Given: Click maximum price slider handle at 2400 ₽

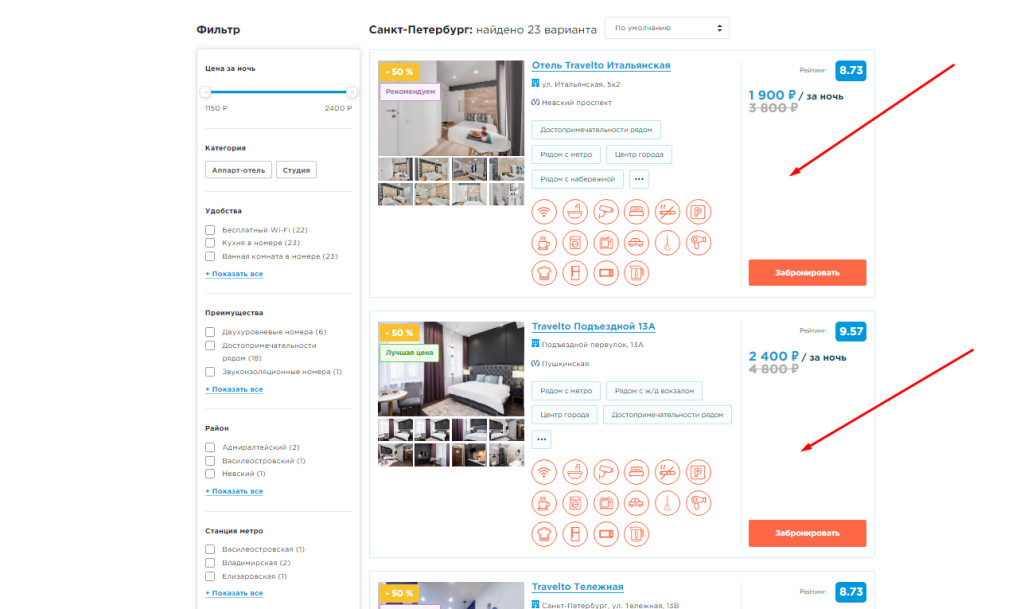Looking at the screenshot, I should tap(351, 92).
